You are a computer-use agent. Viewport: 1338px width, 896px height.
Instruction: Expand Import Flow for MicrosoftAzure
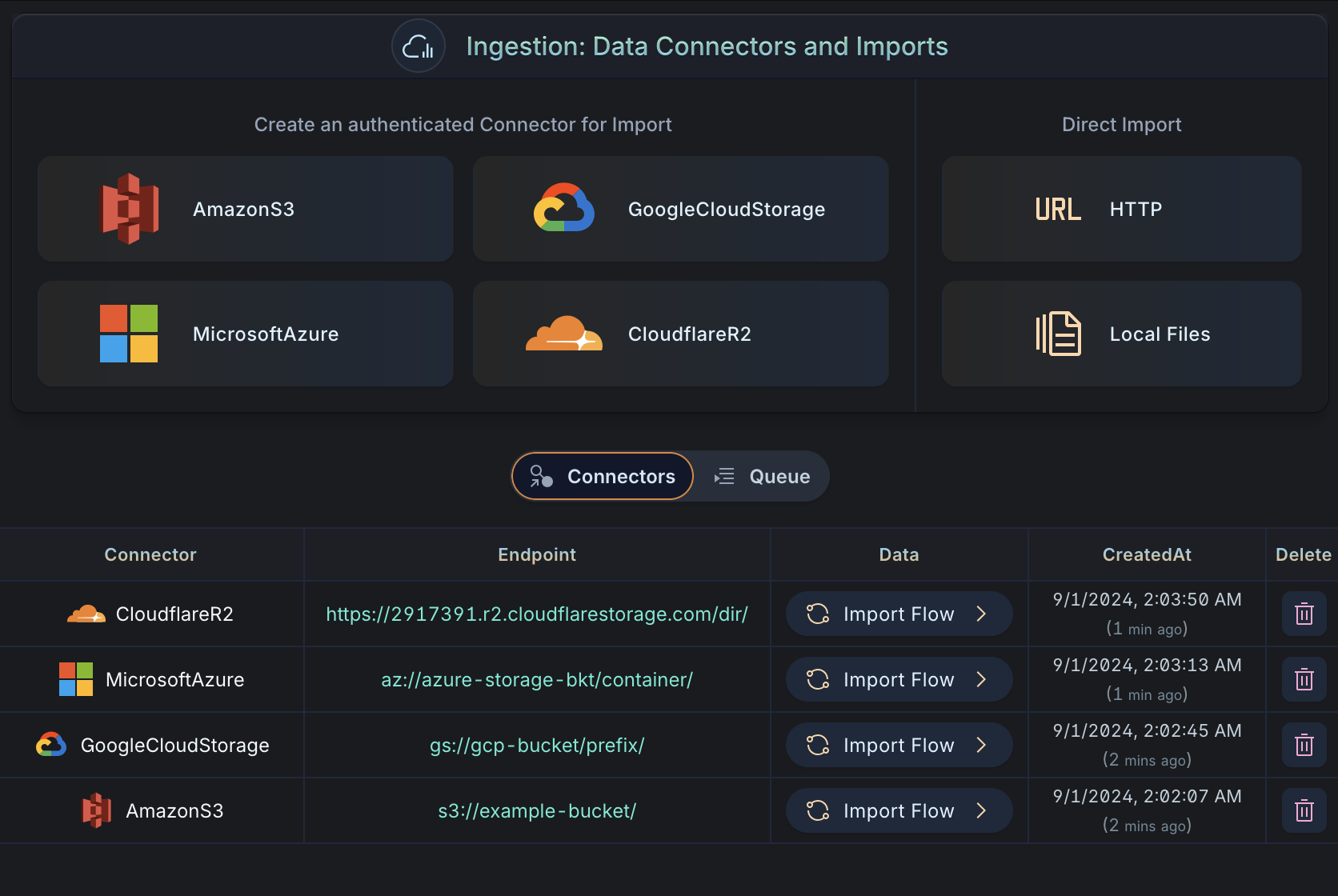[898, 679]
